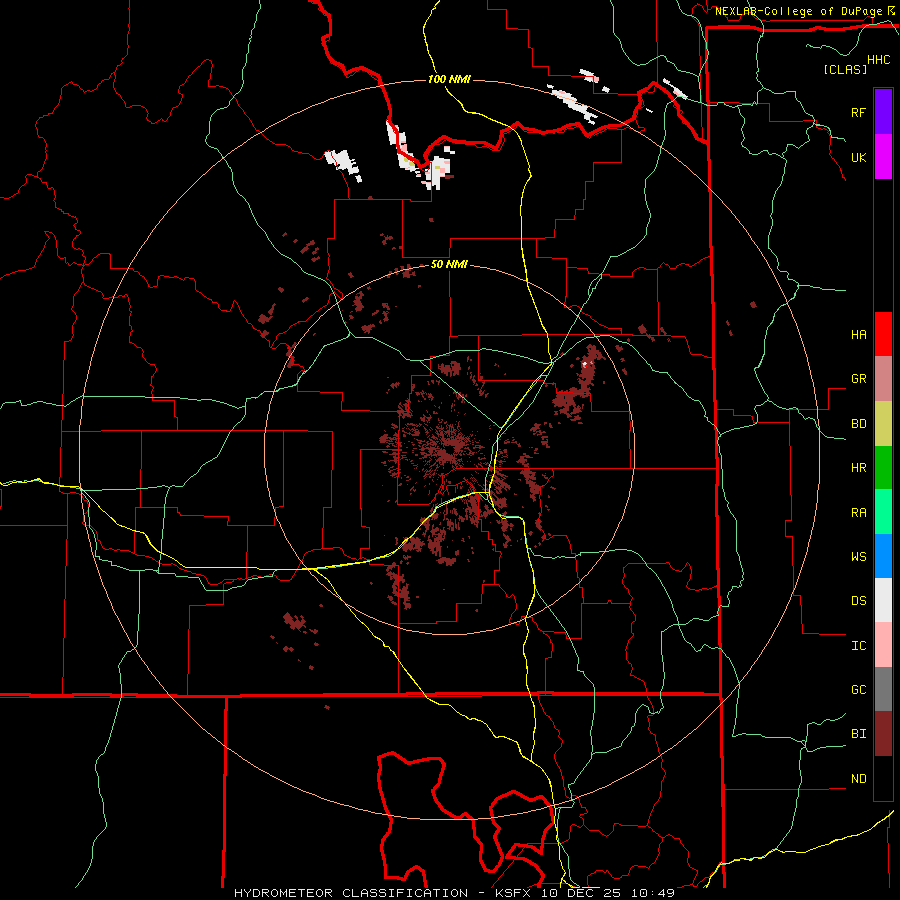Click the IC pink legend swatch
Screen dimensions: 900x900
tap(883, 645)
